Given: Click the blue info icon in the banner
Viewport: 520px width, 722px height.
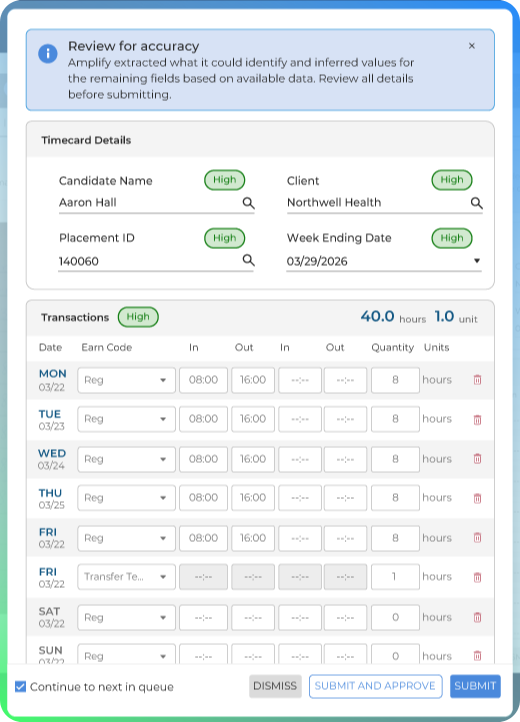Looking at the screenshot, I should point(48,53).
